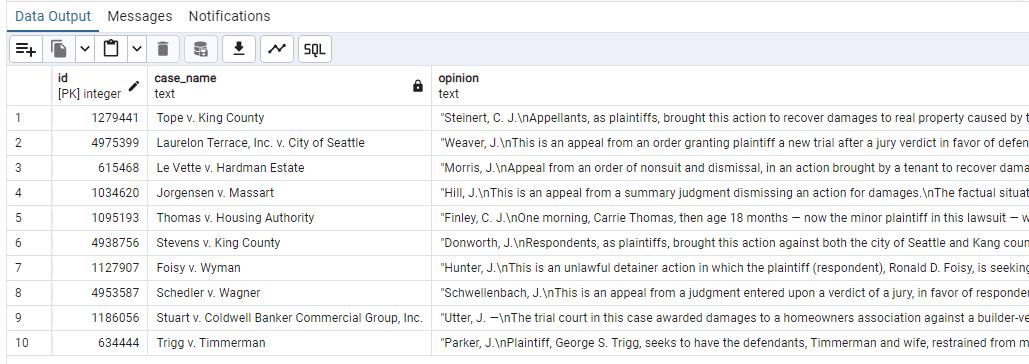This screenshot has width=1029, height=364.
Task: Click the Delete row trash icon
Action: (x=163, y=49)
